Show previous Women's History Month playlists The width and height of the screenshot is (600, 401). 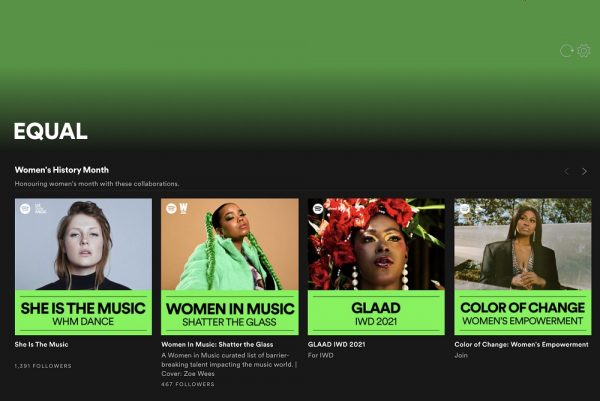click(x=566, y=171)
